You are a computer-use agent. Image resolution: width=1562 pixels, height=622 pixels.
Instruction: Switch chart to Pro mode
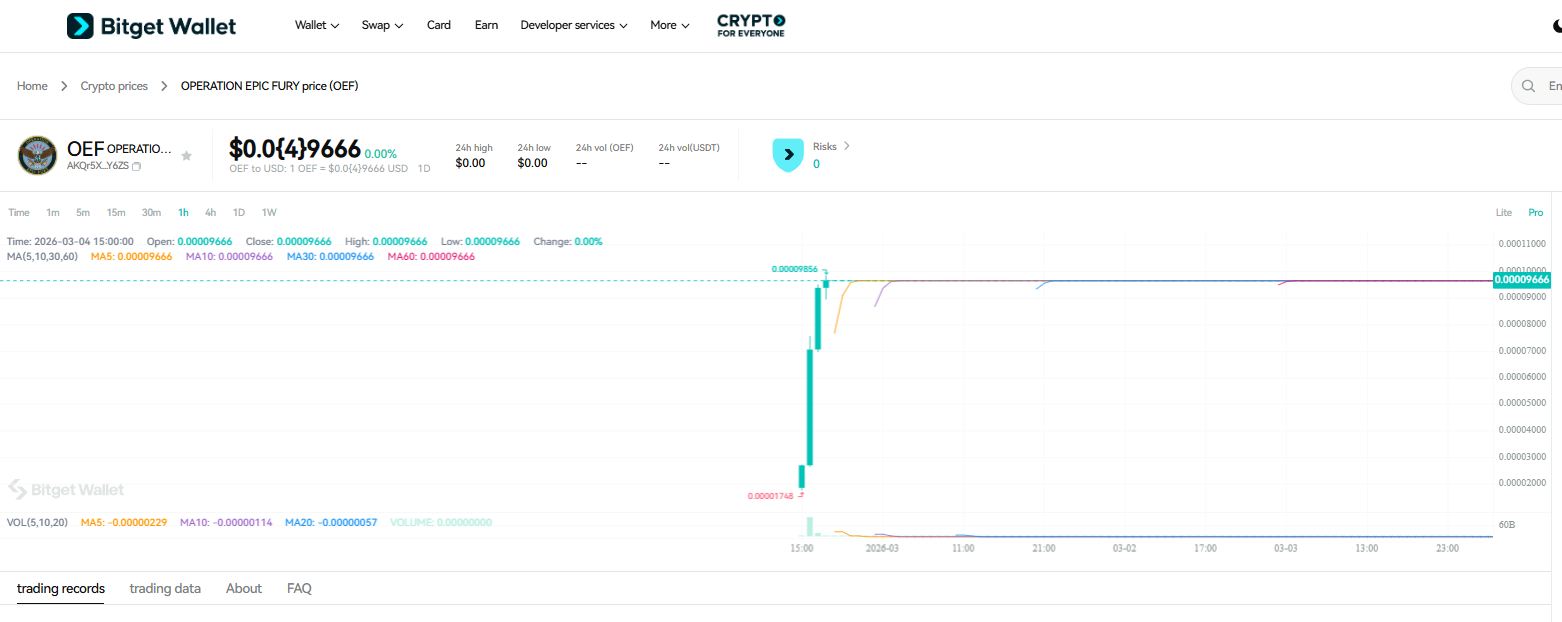[x=1535, y=212]
